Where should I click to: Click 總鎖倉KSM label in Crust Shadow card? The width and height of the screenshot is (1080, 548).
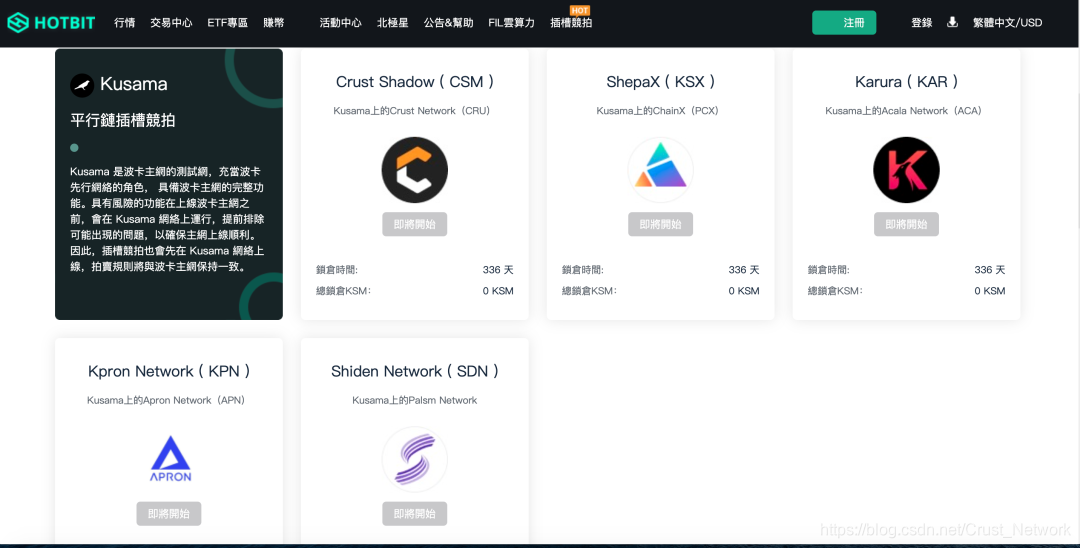(x=344, y=291)
